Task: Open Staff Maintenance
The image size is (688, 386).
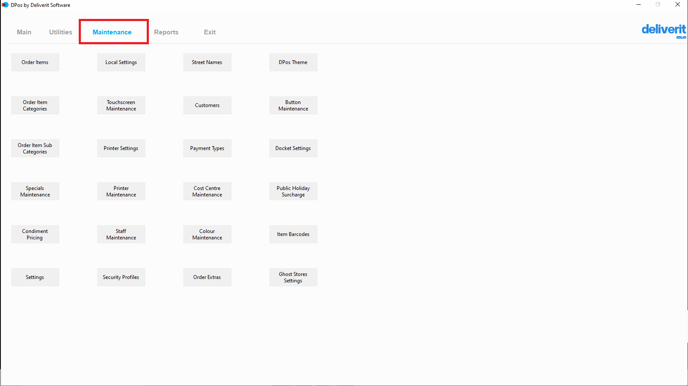Action: pos(121,234)
